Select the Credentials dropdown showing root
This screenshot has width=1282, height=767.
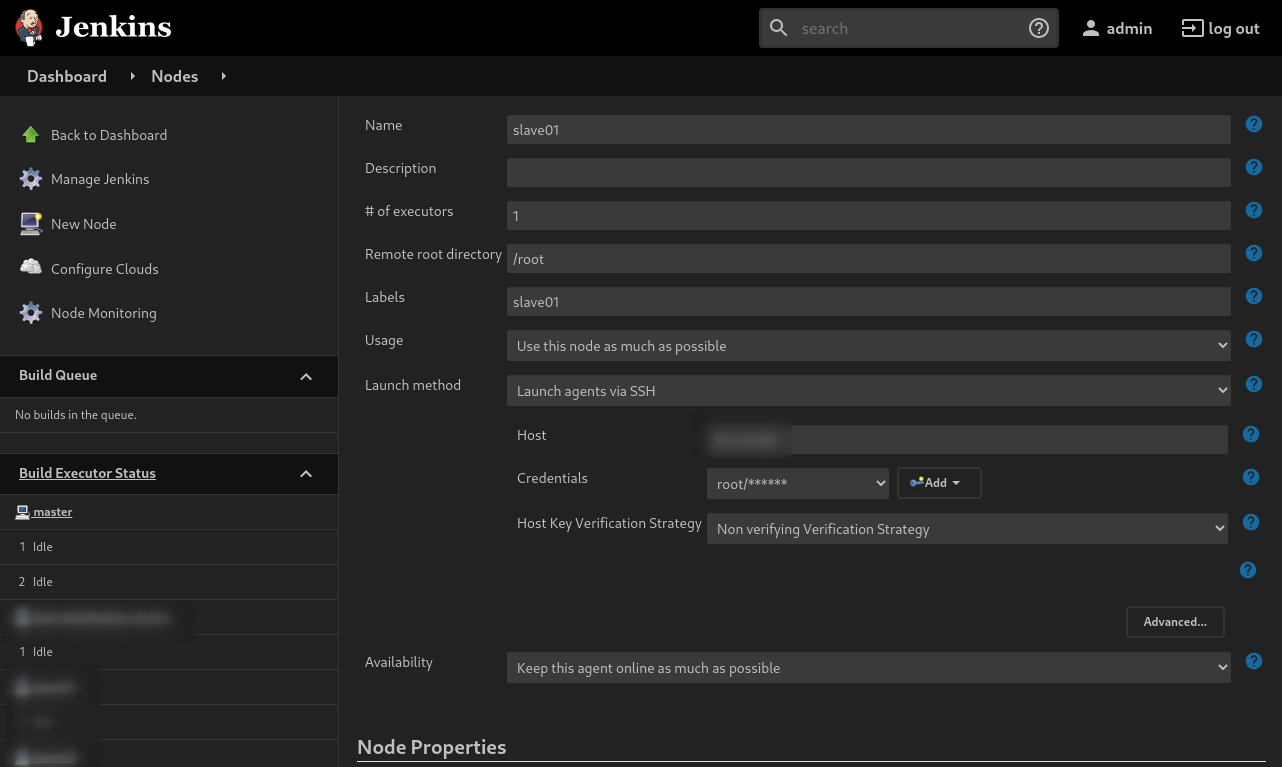click(797, 484)
